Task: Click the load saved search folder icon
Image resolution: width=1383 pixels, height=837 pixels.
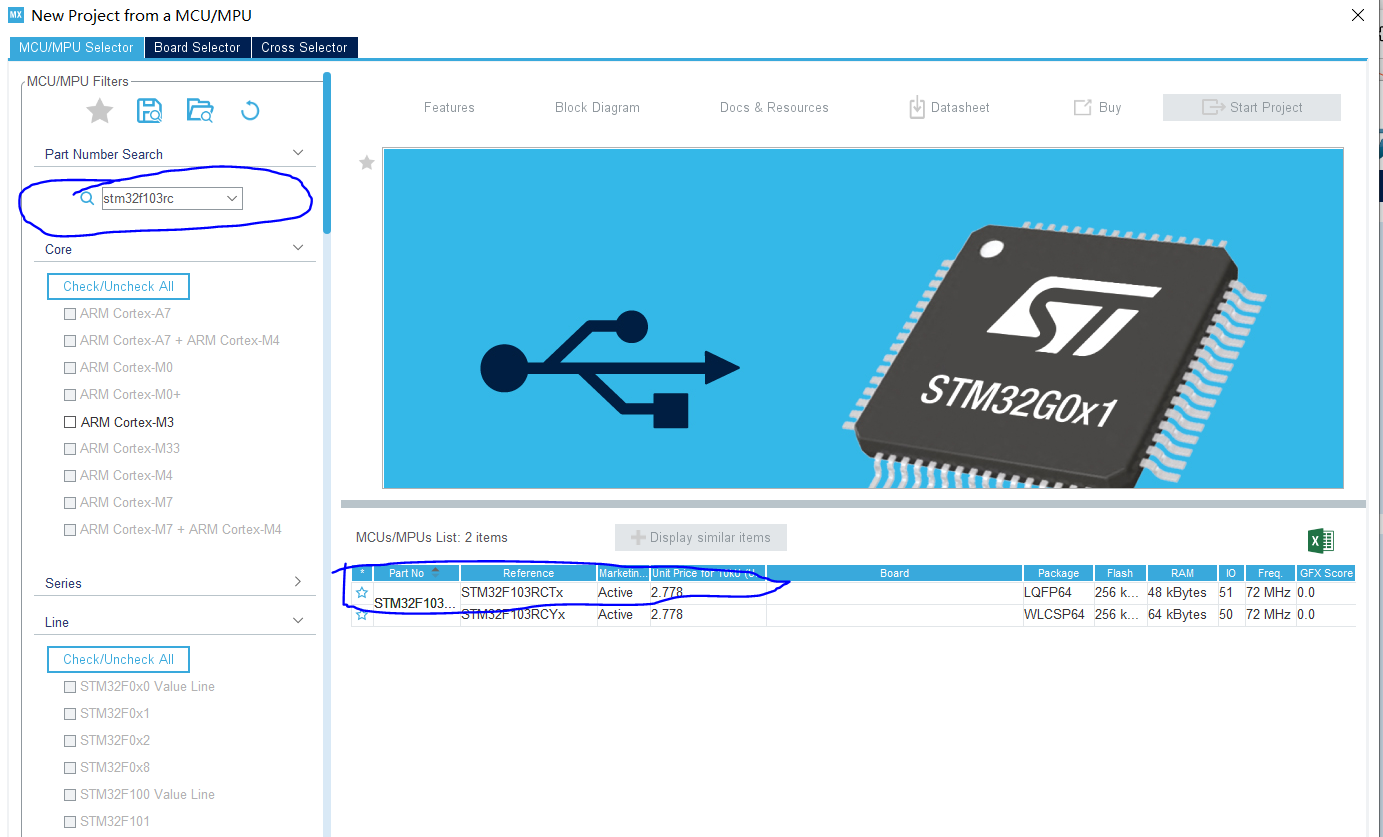Action: (x=200, y=110)
